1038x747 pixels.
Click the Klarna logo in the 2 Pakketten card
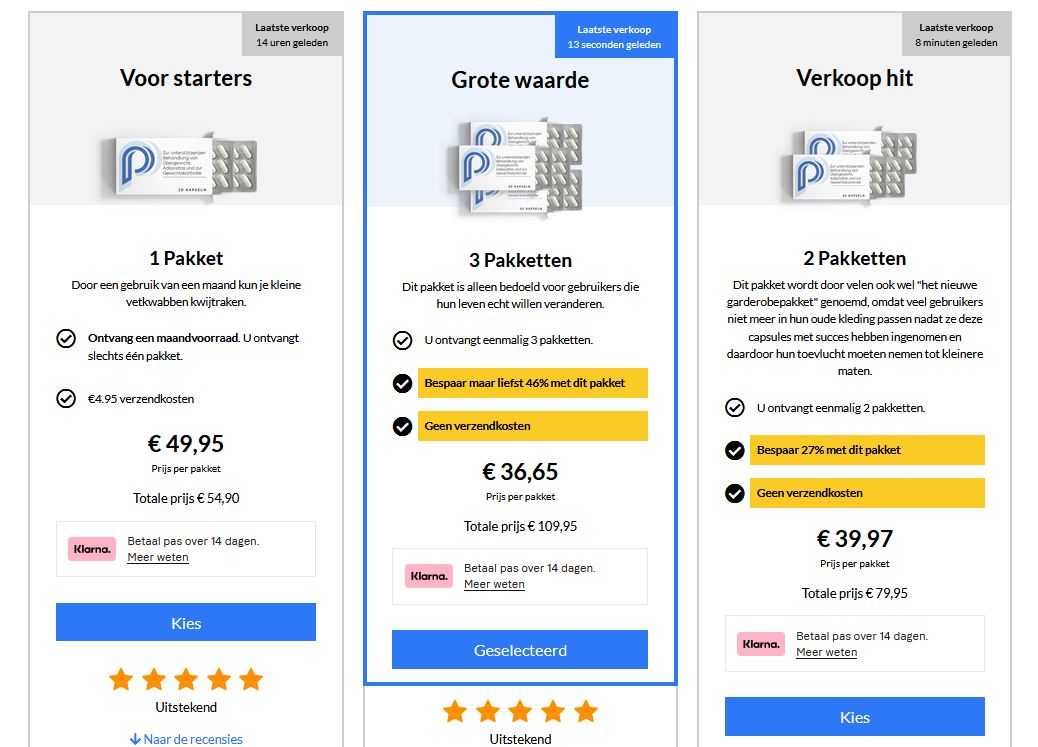(761, 644)
